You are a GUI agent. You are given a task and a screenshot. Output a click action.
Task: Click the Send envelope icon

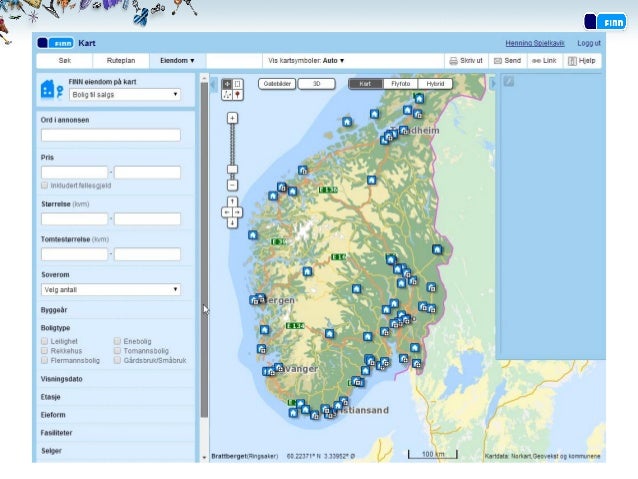coord(497,61)
